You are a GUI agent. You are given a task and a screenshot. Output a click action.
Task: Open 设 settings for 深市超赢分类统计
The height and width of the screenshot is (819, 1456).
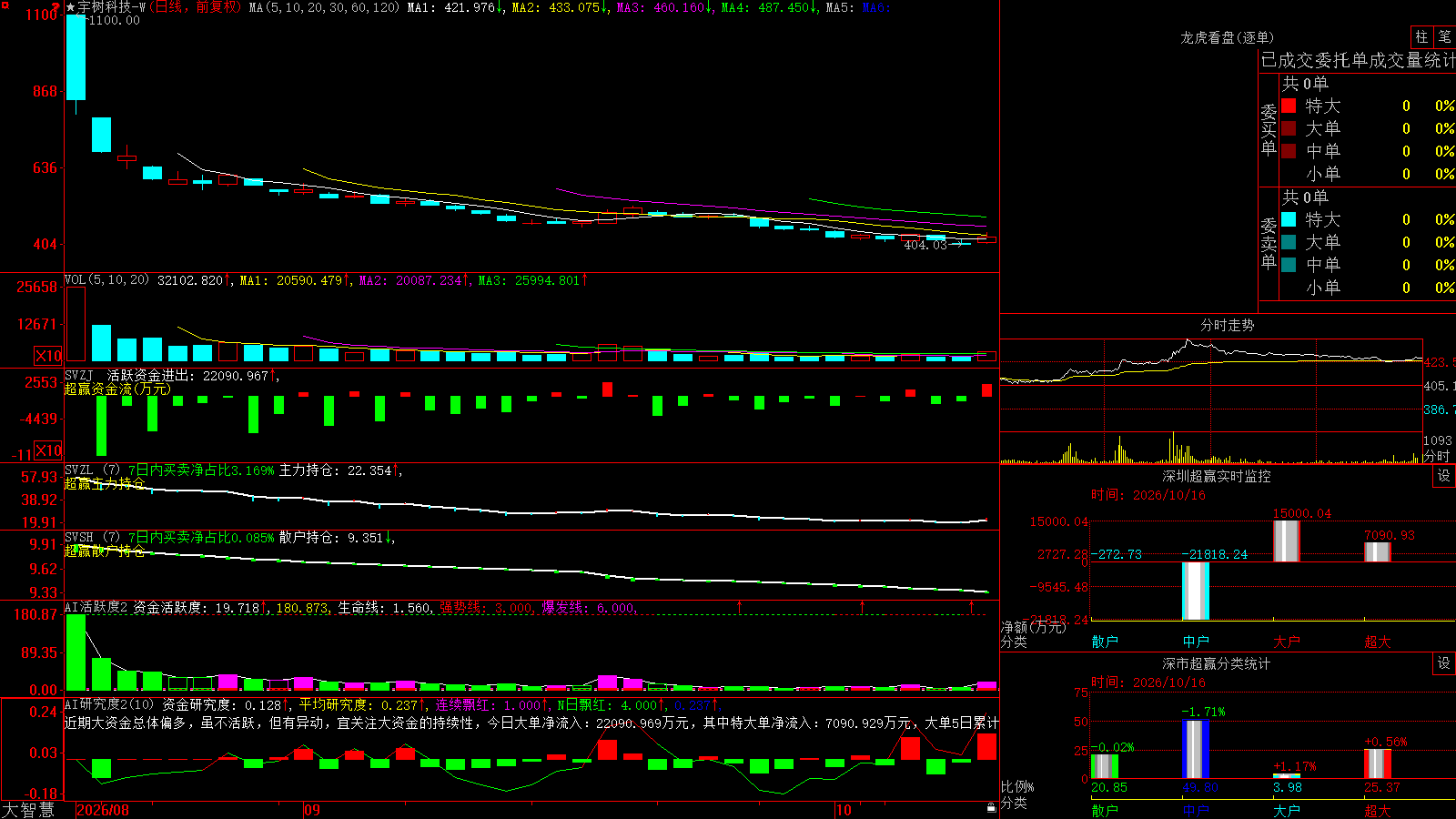coord(1444,663)
